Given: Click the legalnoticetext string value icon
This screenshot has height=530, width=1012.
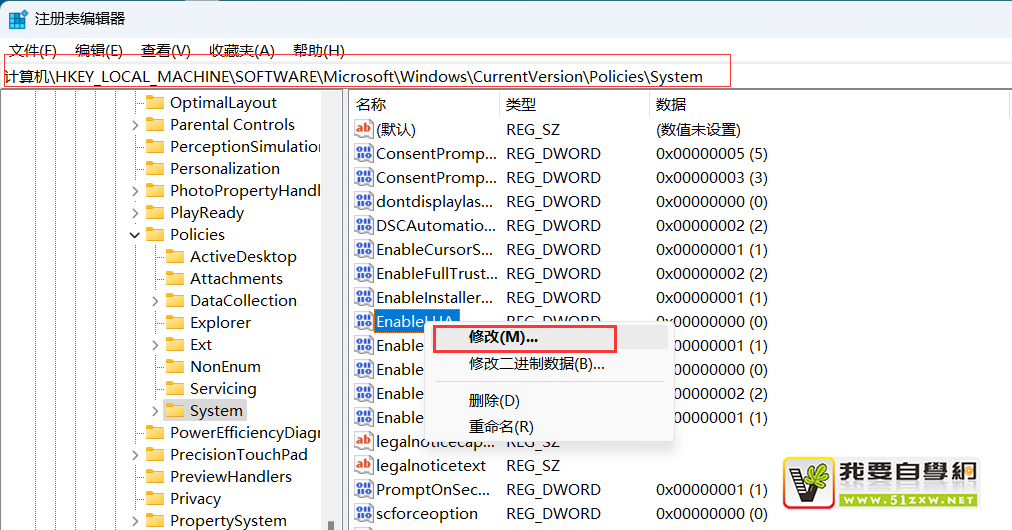Looking at the screenshot, I should 364,466.
